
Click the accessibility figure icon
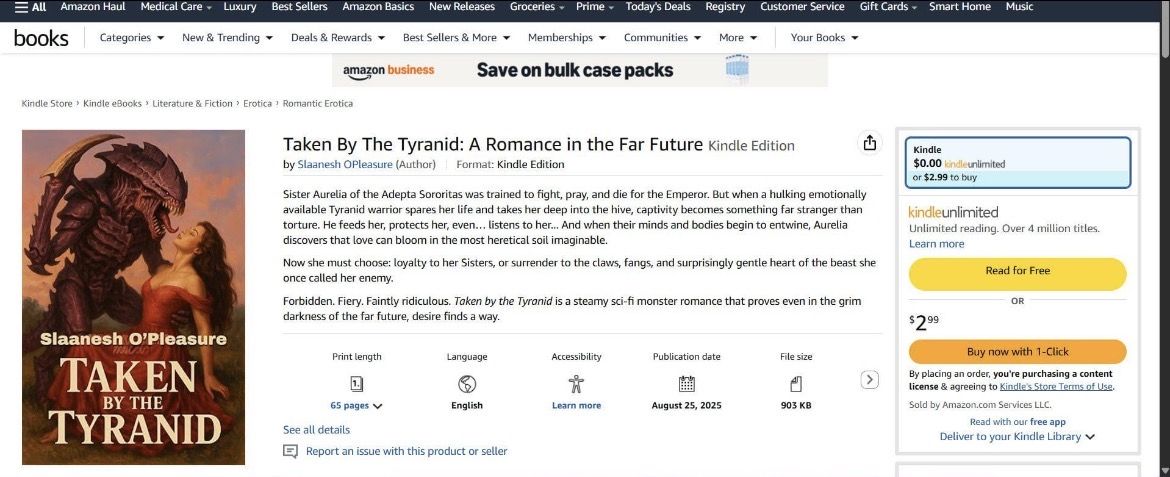[x=576, y=384]
